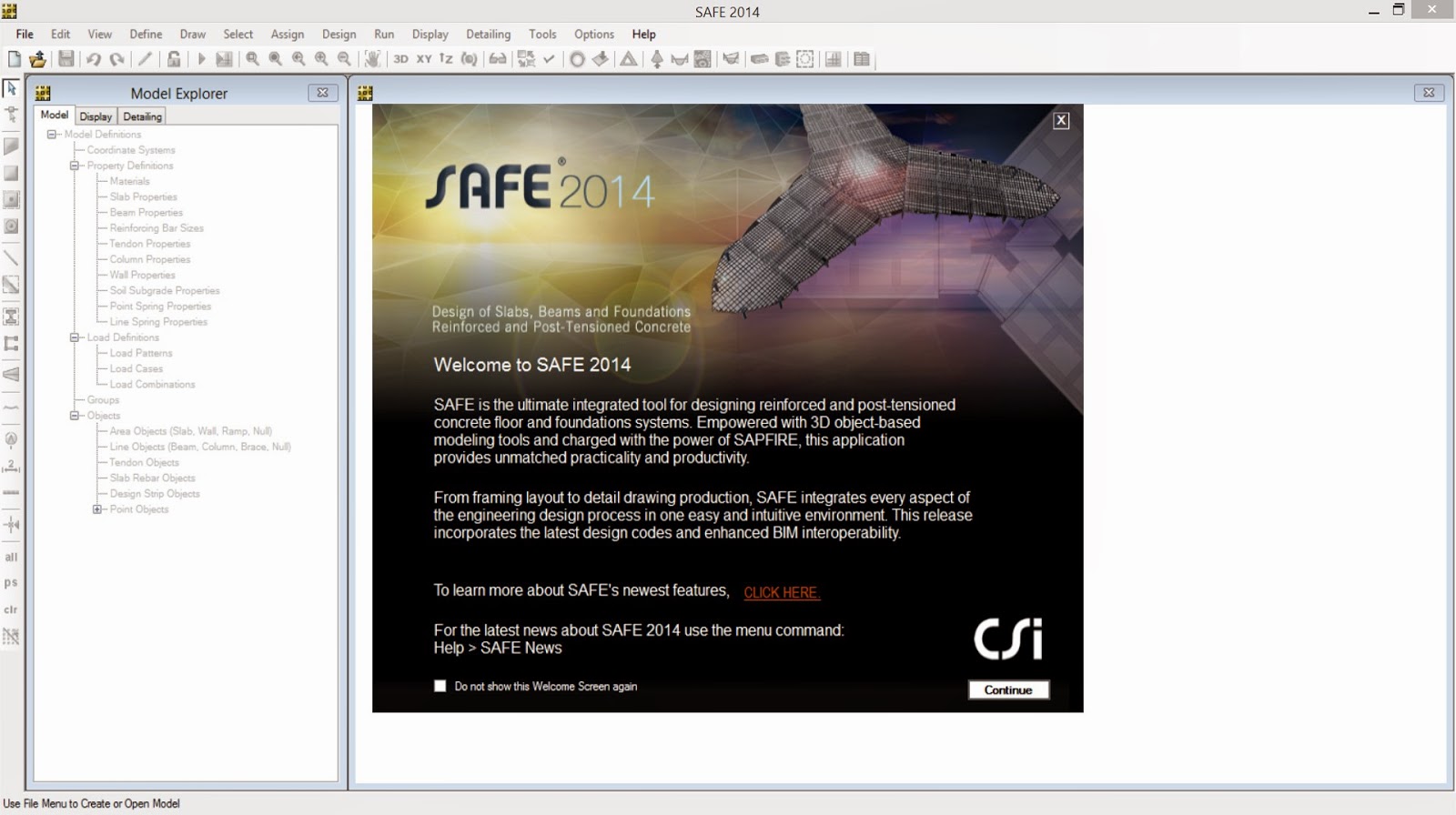Select Load Patterns in the tree

coord(141,353)
